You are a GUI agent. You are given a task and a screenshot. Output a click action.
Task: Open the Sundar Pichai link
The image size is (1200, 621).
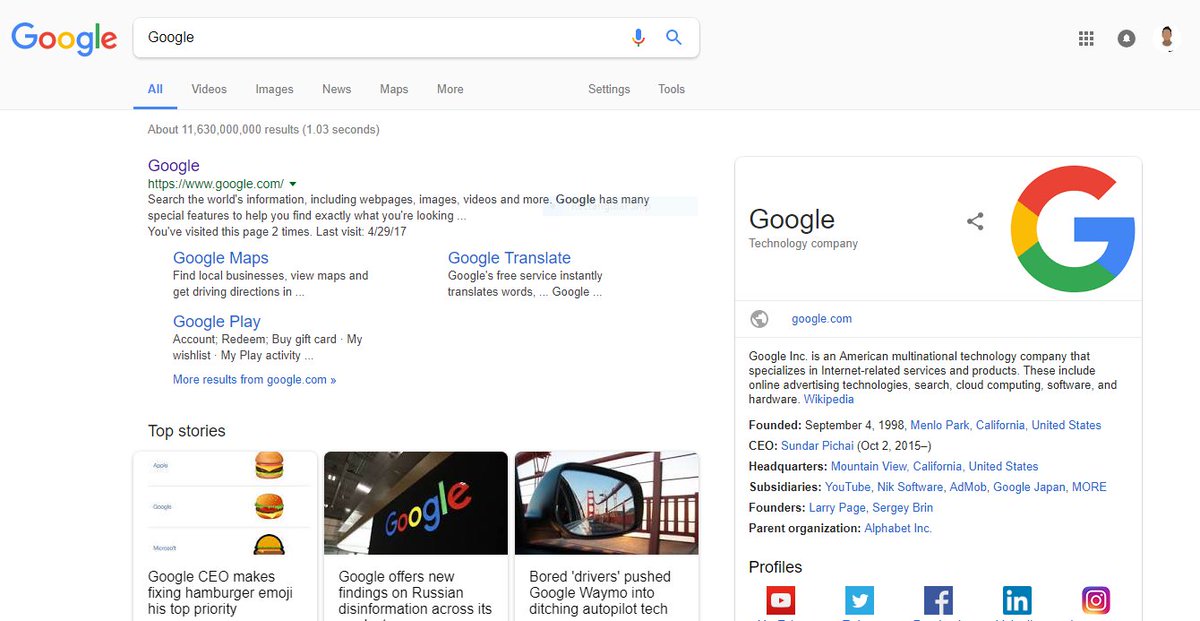(815, 446)
